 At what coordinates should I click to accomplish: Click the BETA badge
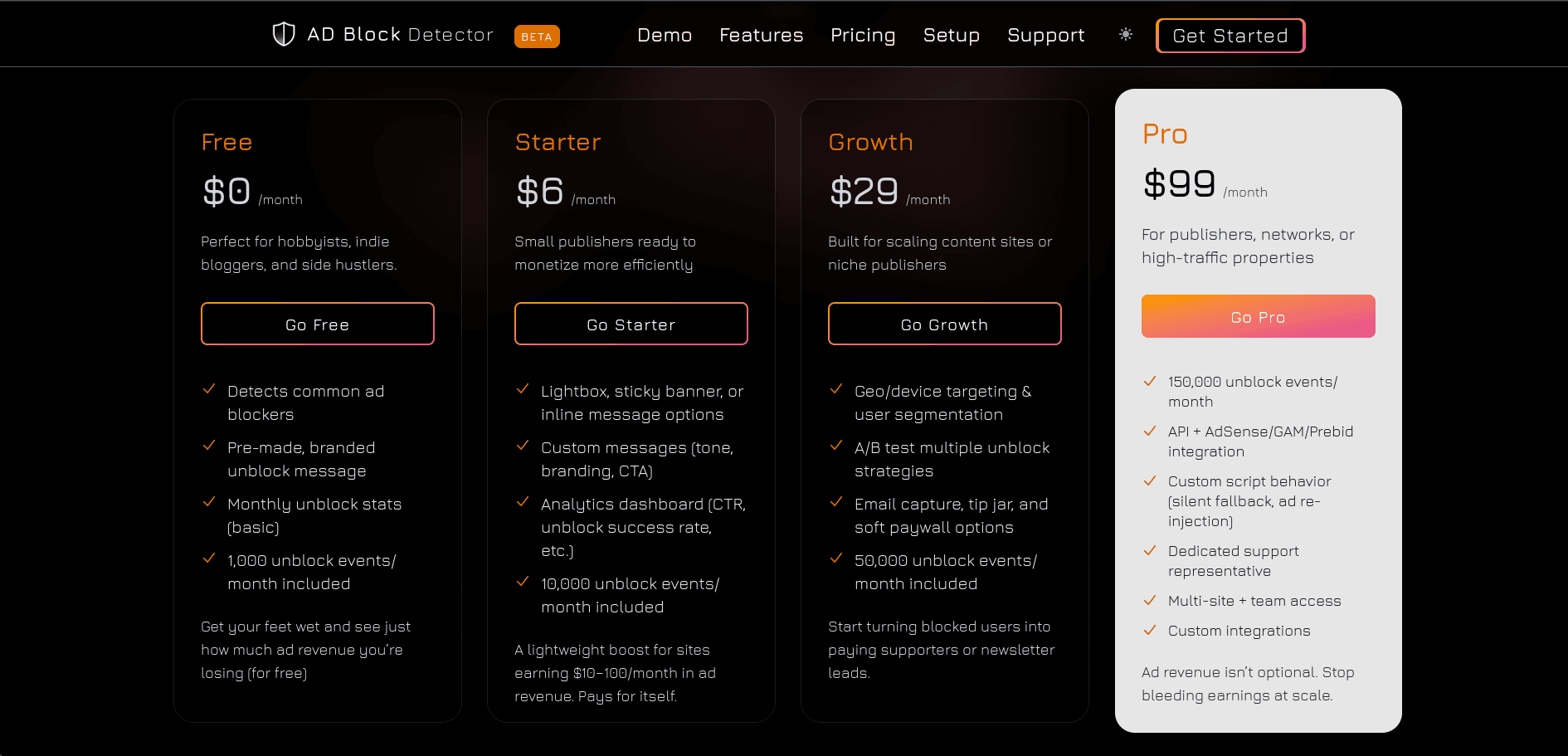click(537, 37)
